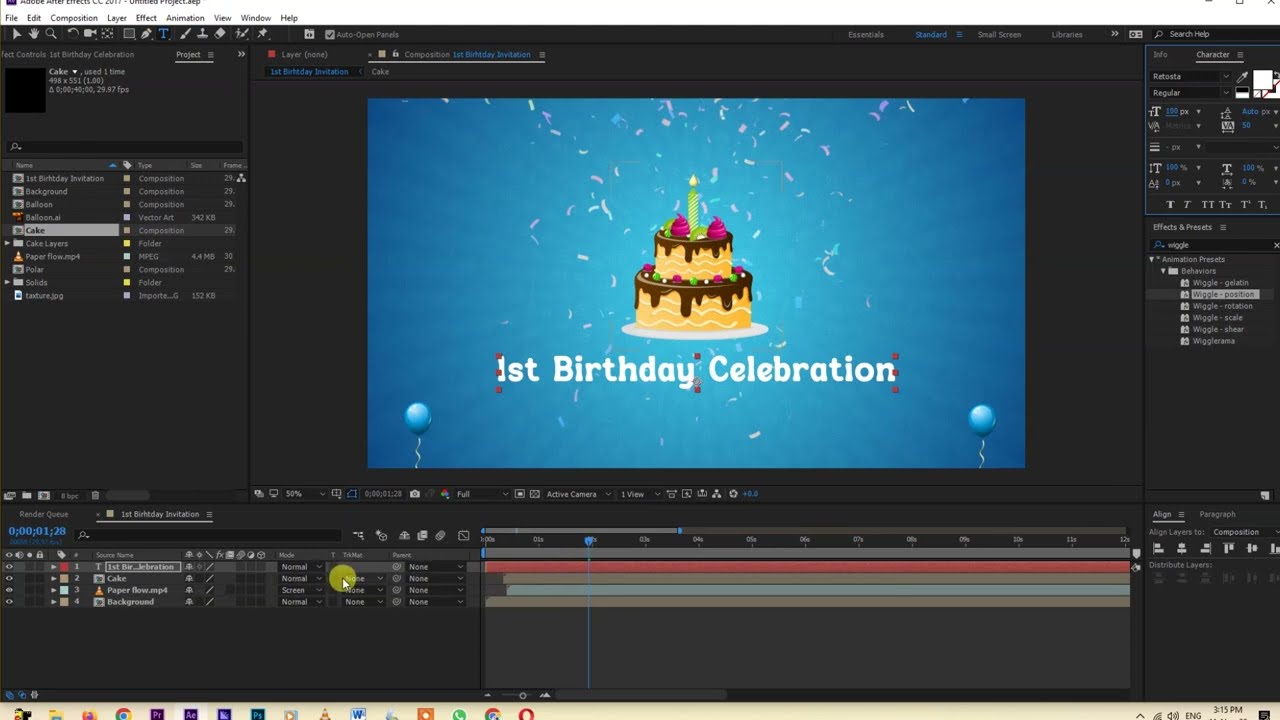The height and width of the screenshot is (720, 1280).
Task: Delete selected project item with trash icon
Action: click(95, 495)
